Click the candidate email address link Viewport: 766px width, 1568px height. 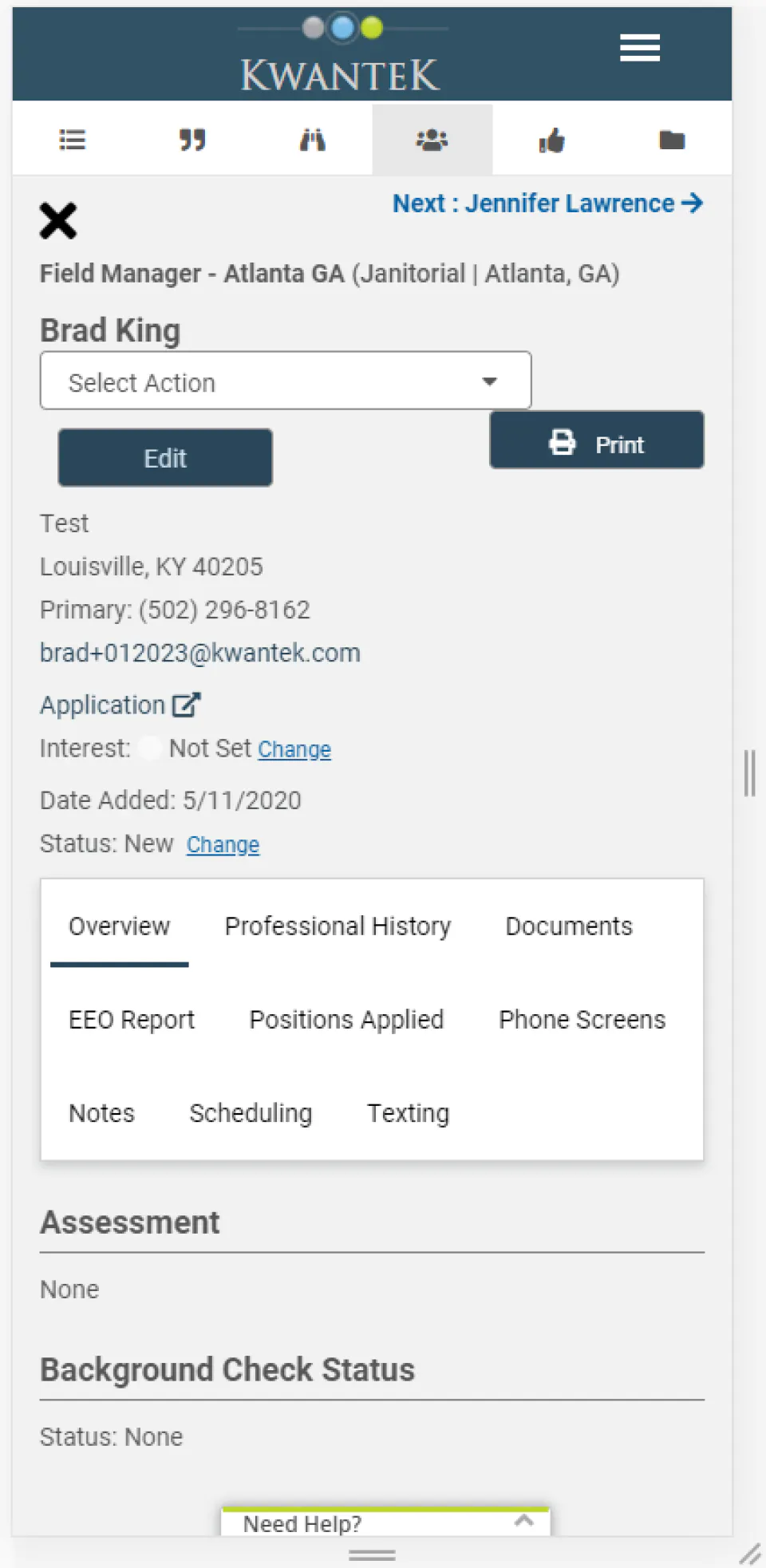coord(200,653)
